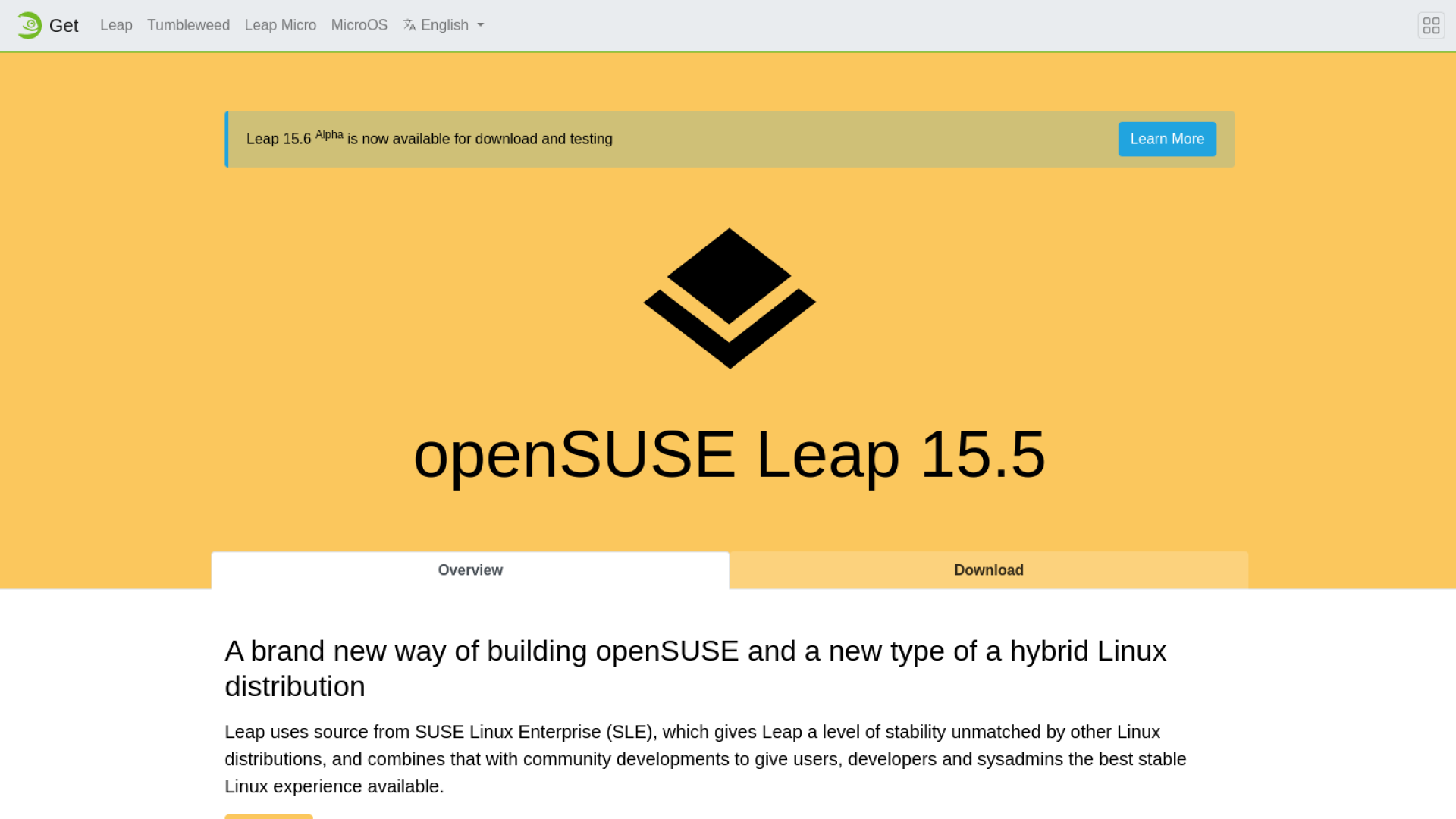Screen dimensions: 1456x819
Task: Click the partially visible yellow bottom button
Action: point(268,816)
